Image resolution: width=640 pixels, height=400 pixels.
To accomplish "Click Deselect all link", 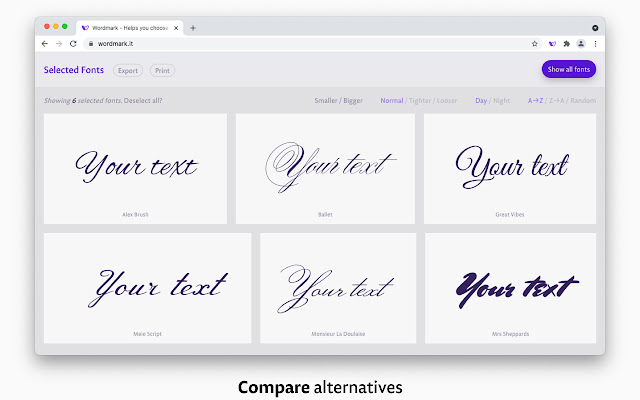I will click(x=143, y=100).
